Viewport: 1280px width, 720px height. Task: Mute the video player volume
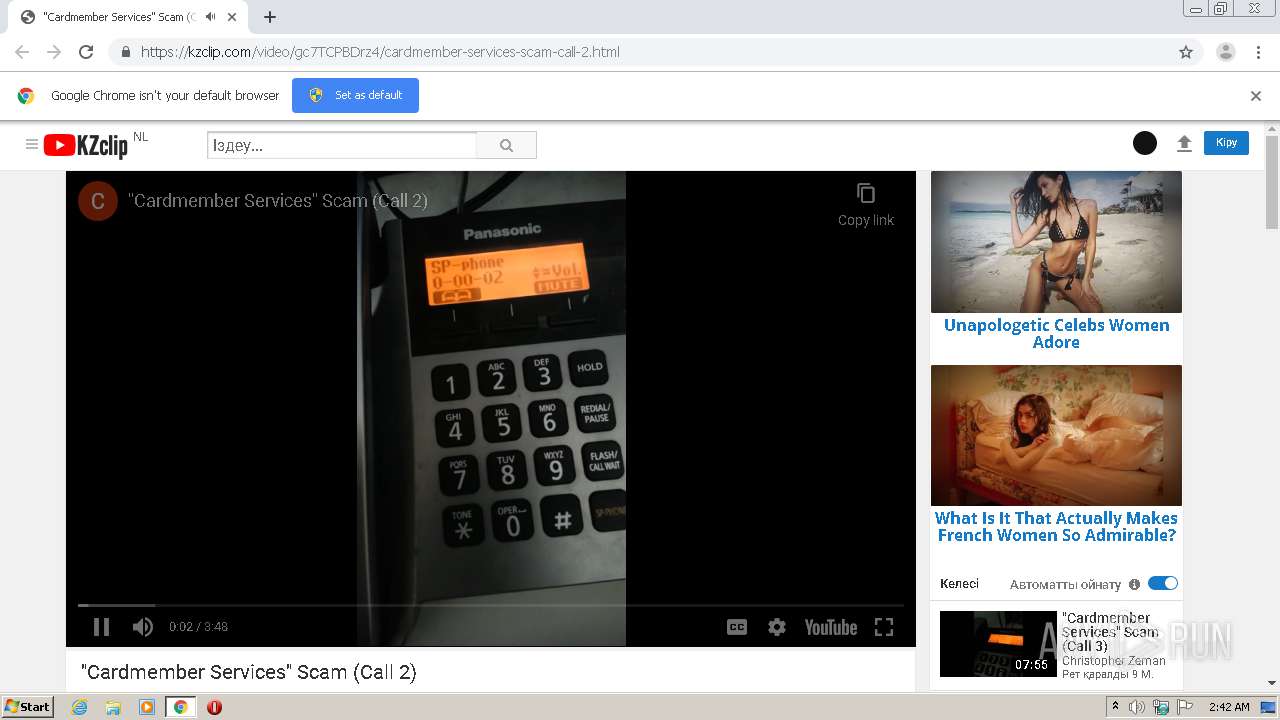[x=143, y=627]
